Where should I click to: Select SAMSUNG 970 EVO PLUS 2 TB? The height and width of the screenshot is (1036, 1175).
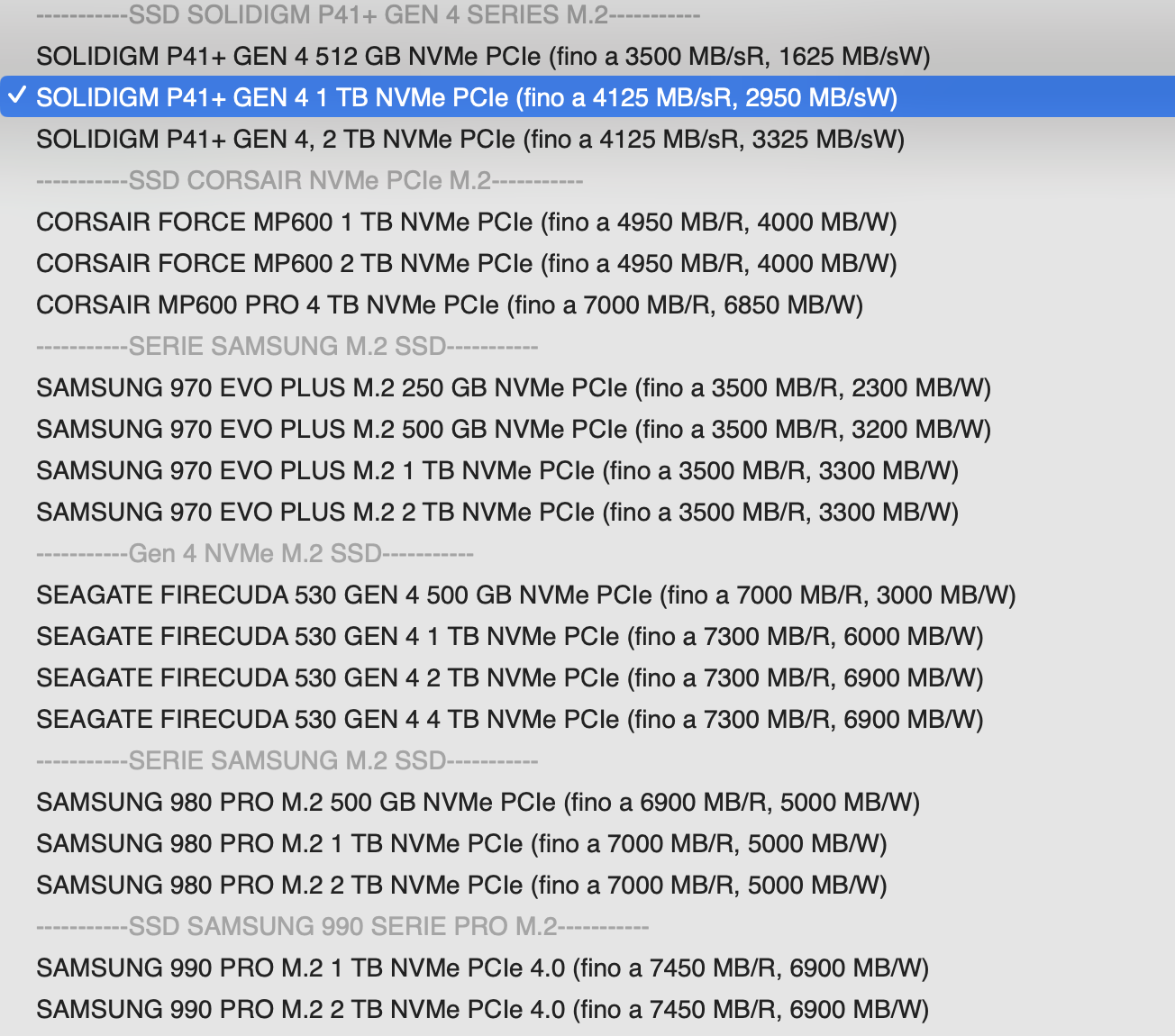(587, 512)
